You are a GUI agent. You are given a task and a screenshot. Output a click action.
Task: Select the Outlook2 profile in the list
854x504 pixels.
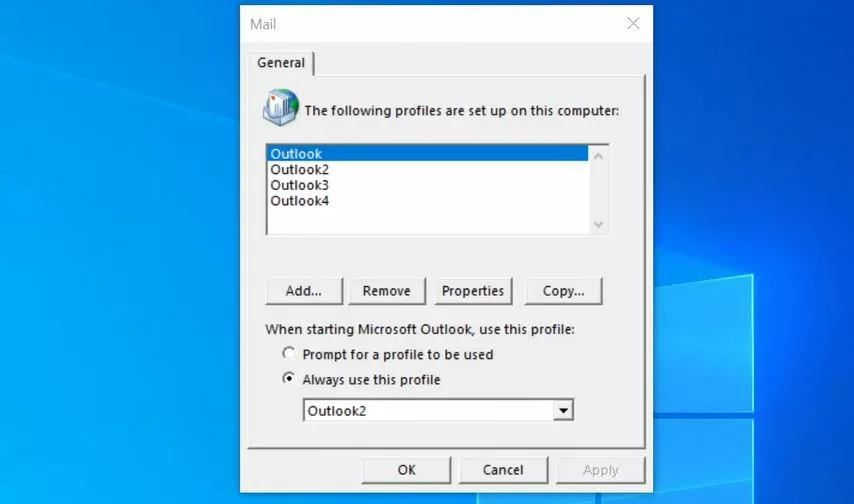click(428, 169)
